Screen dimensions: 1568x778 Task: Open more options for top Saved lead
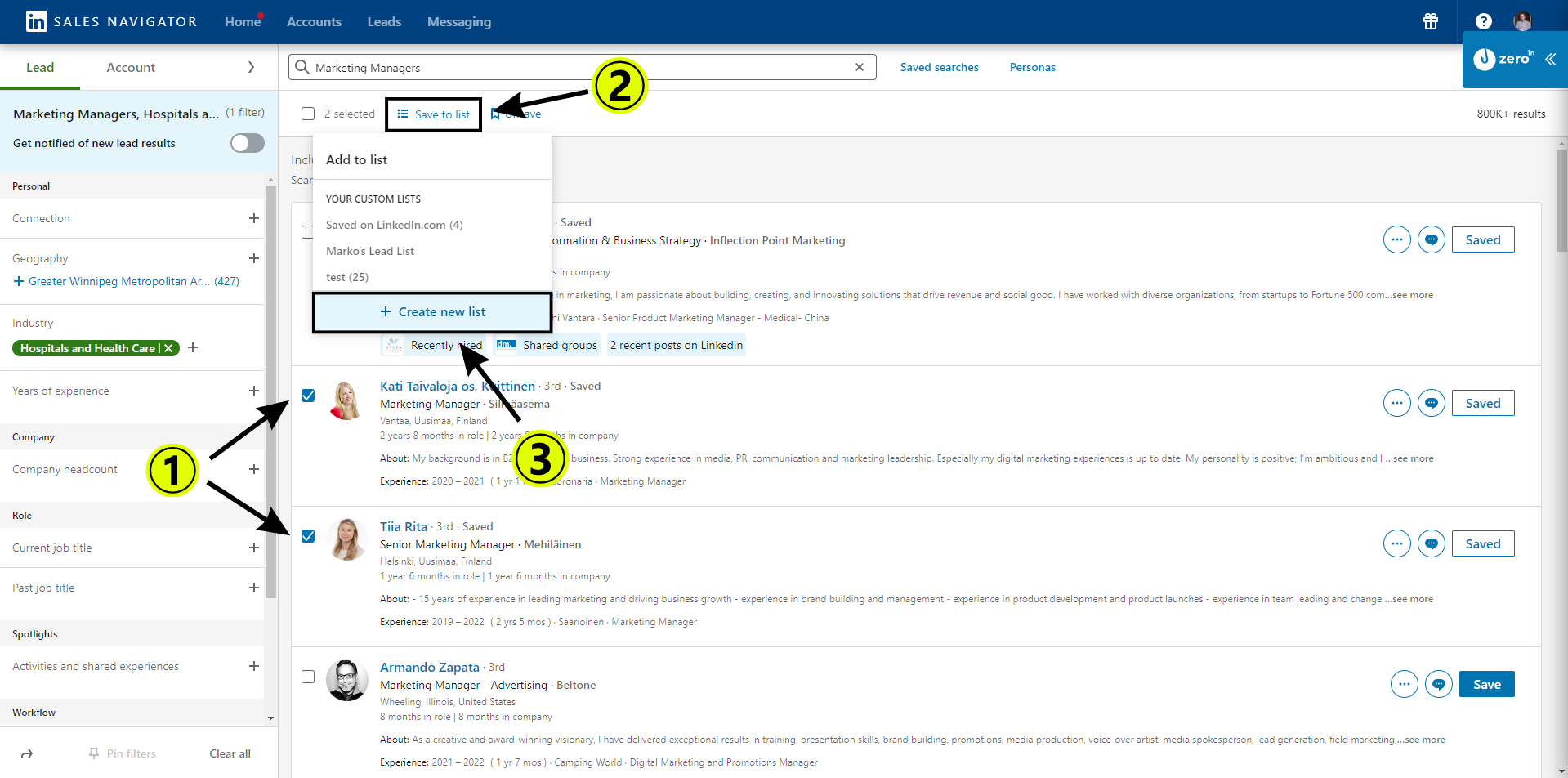tap(1397, 239)
